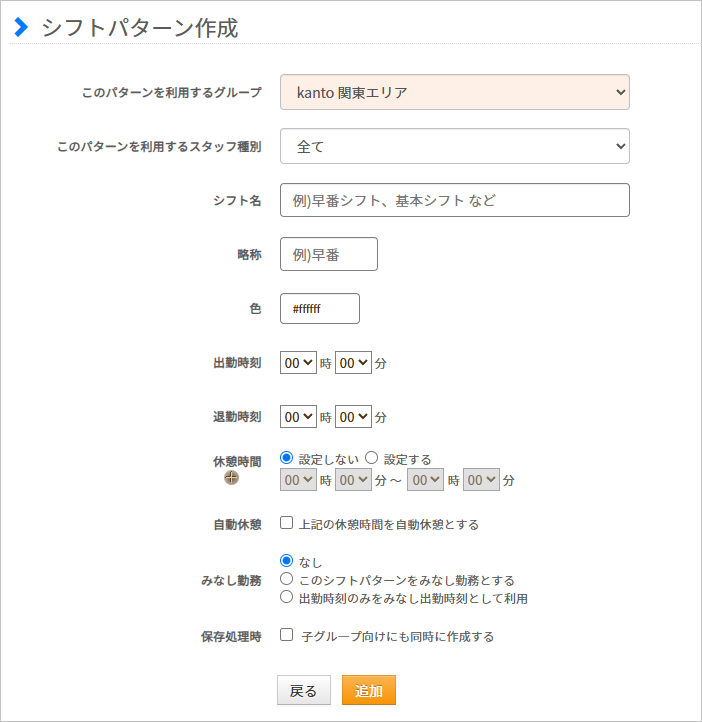Screen dimensions: 702x722
Task: Check 子グループ向けにも同時に作成する option
Action: point(287,635)
